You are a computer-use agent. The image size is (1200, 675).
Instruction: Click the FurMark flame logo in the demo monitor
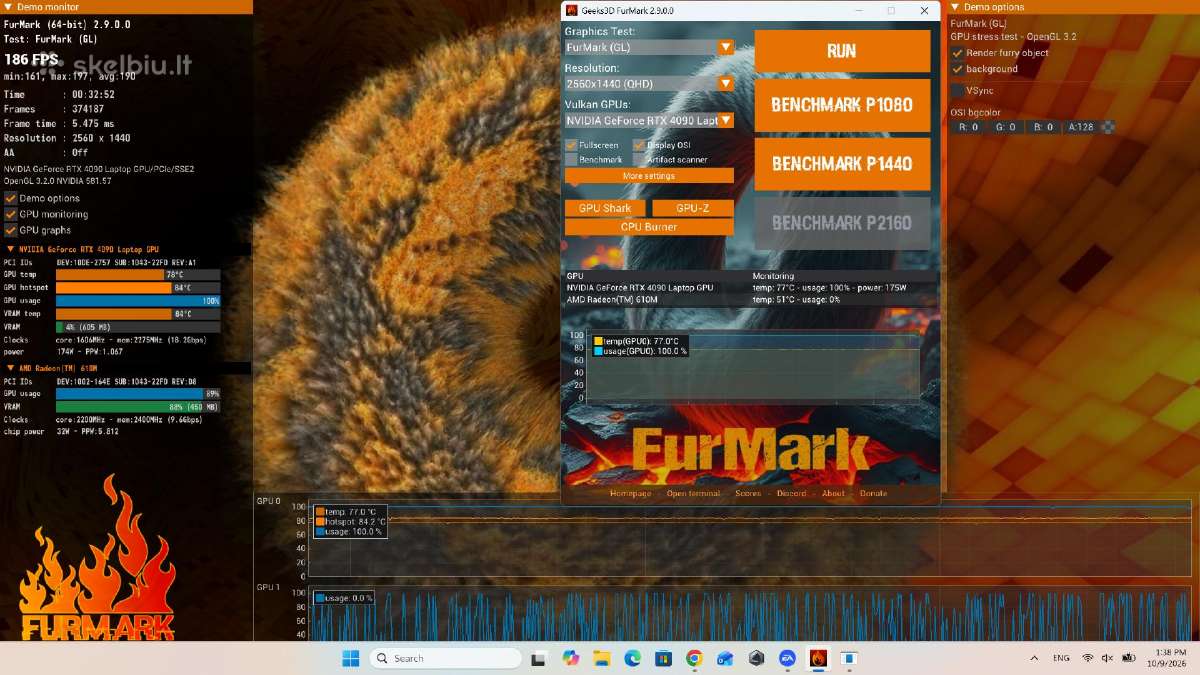(x=98, y=558)
